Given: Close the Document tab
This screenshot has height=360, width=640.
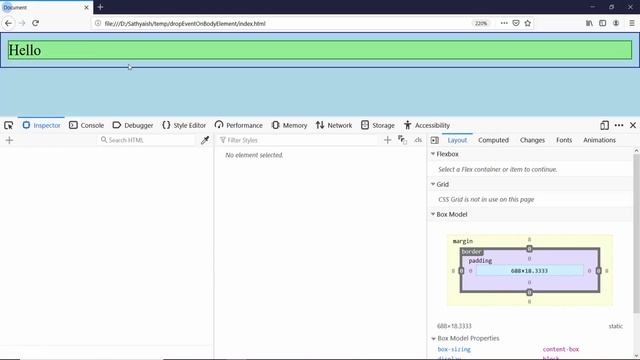Looking at the screenshot, I should tap(86, 7).
